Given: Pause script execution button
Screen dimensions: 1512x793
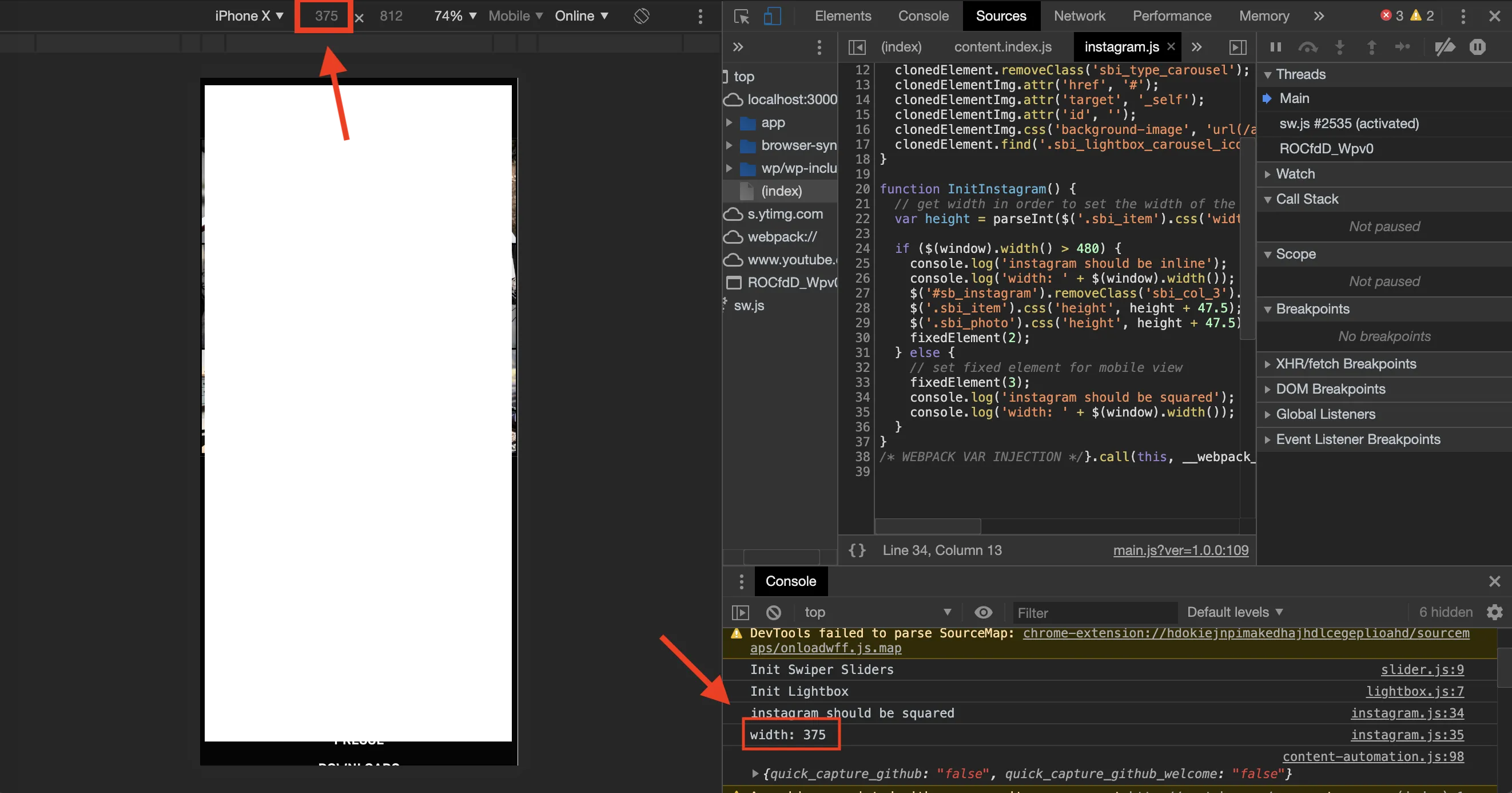Looking at the screenshot, I should tap(1275, 47).
